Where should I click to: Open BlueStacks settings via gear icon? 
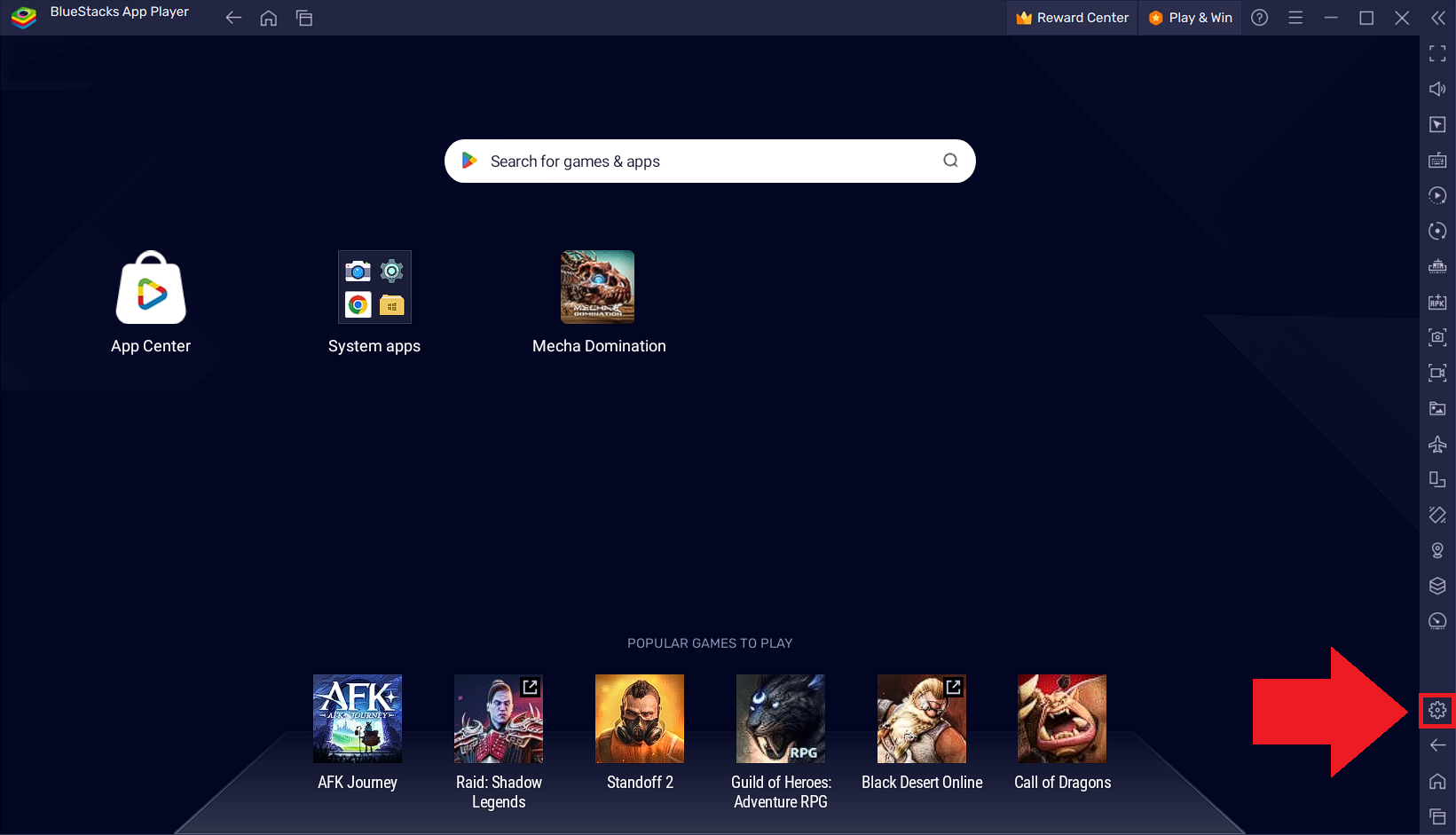[1437, 710]
